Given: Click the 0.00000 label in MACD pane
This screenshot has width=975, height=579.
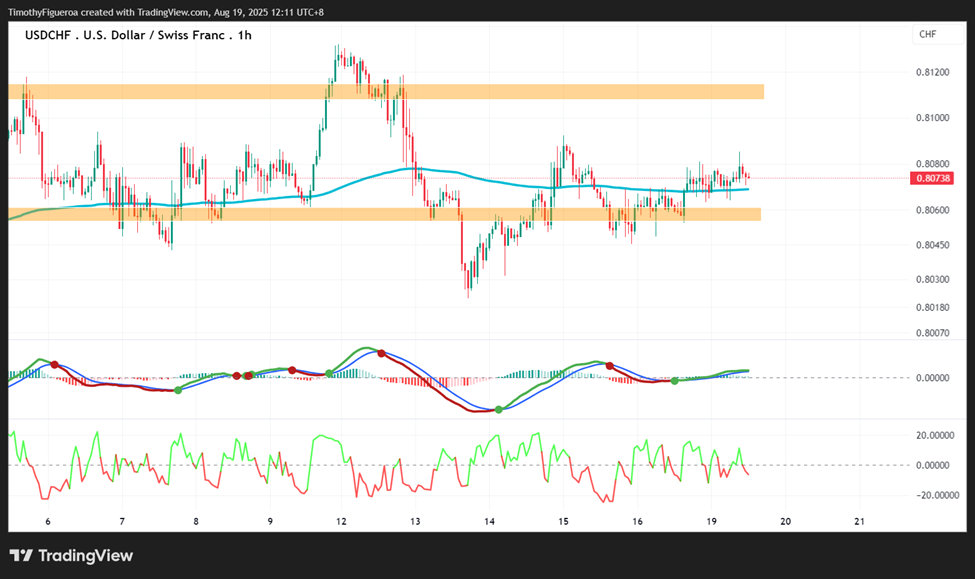Looking at the screenshot, I should (x=933, y=378).
